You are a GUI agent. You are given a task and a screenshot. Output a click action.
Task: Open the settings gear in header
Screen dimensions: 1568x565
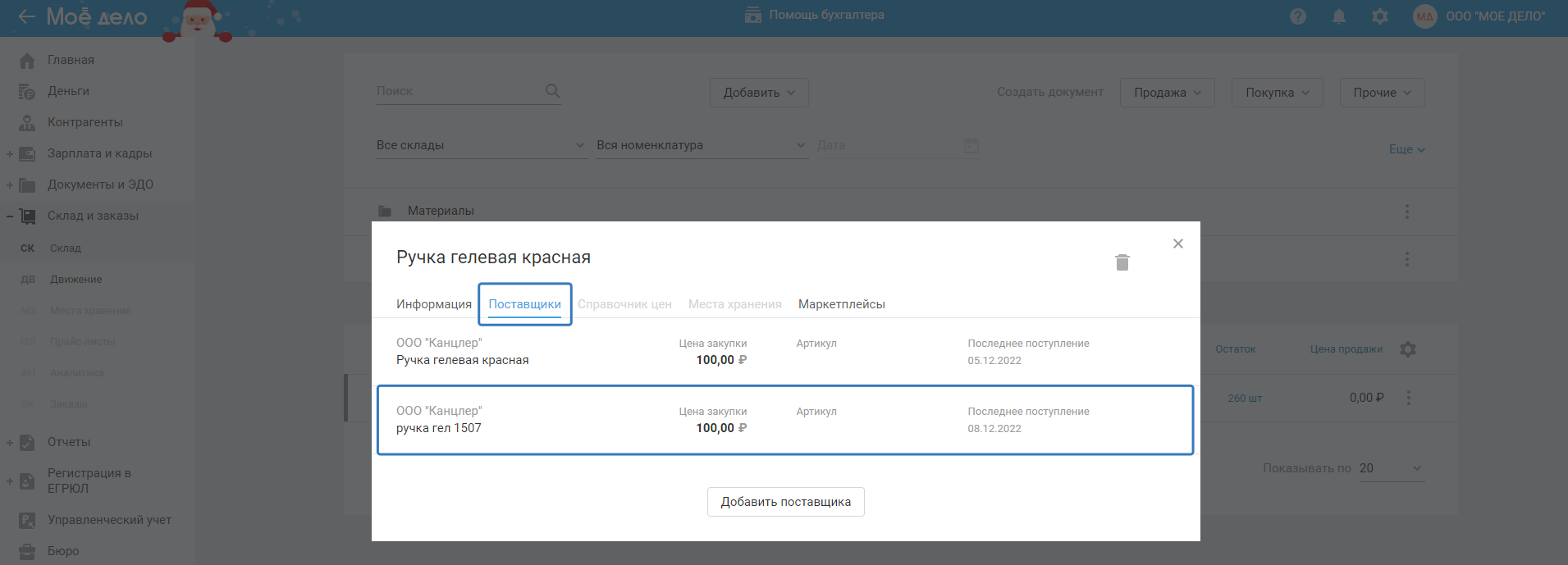pyautogui.click(x=1379, y=16)
